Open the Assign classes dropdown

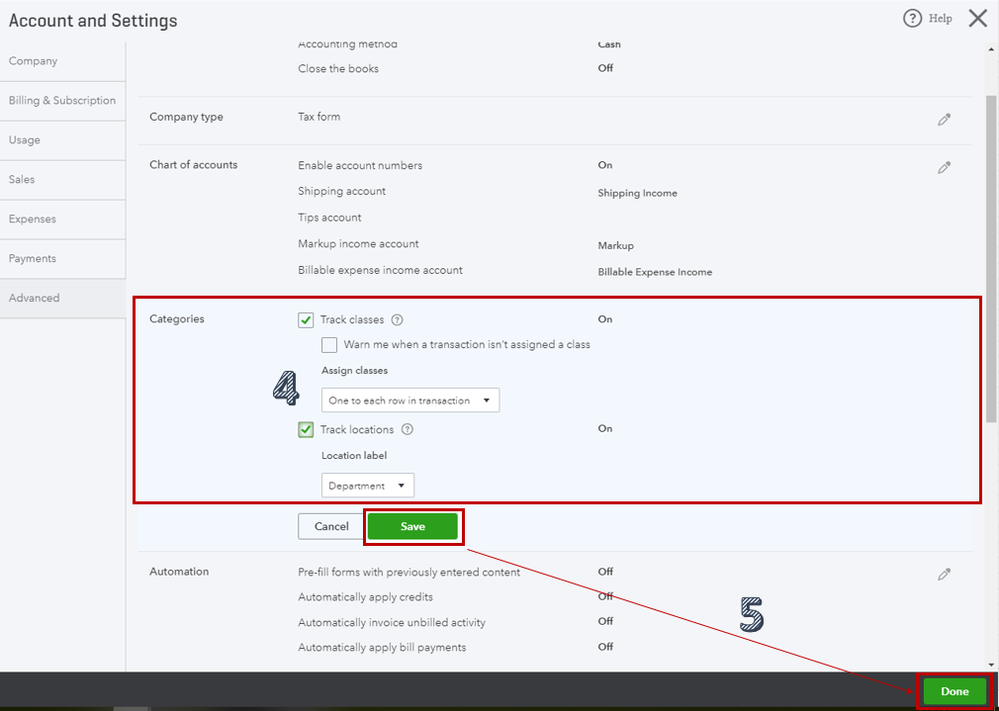[410, 400]
